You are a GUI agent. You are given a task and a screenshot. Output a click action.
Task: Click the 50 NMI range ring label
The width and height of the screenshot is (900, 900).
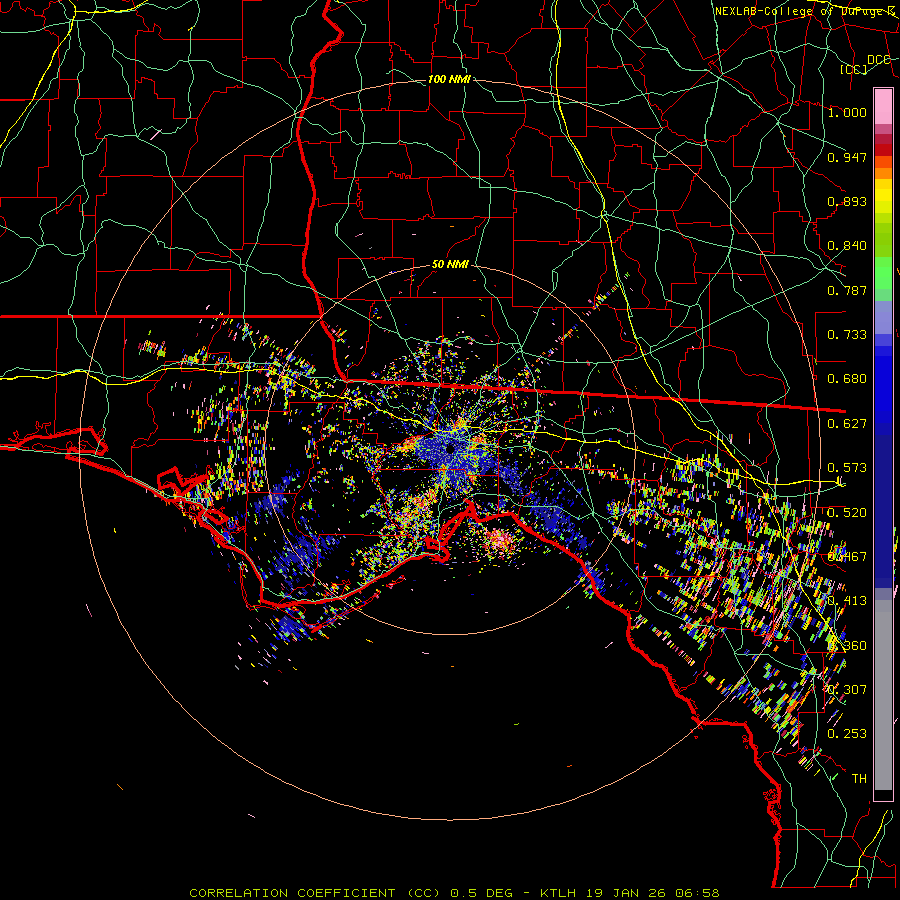pos(450,265)
